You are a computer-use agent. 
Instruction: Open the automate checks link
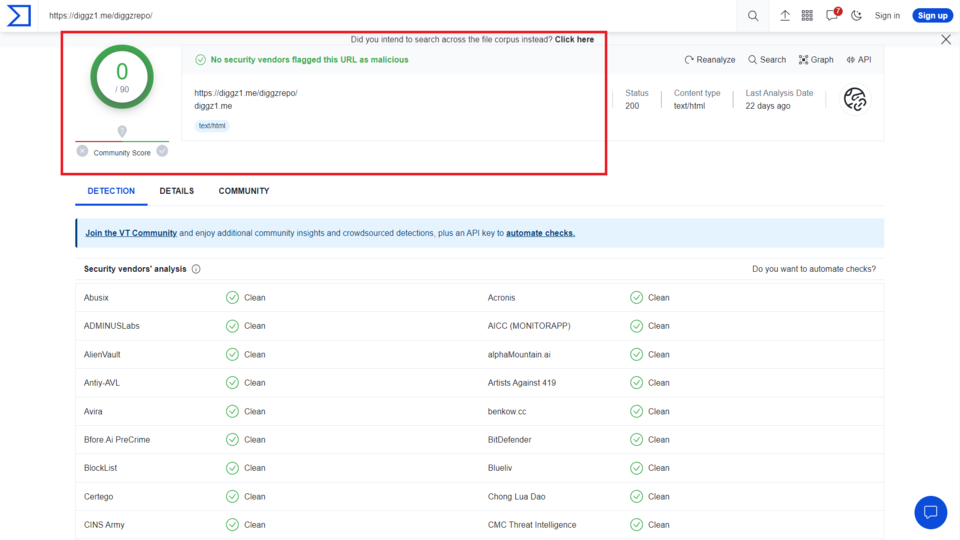pyautogui.click(x=540, y=233)
